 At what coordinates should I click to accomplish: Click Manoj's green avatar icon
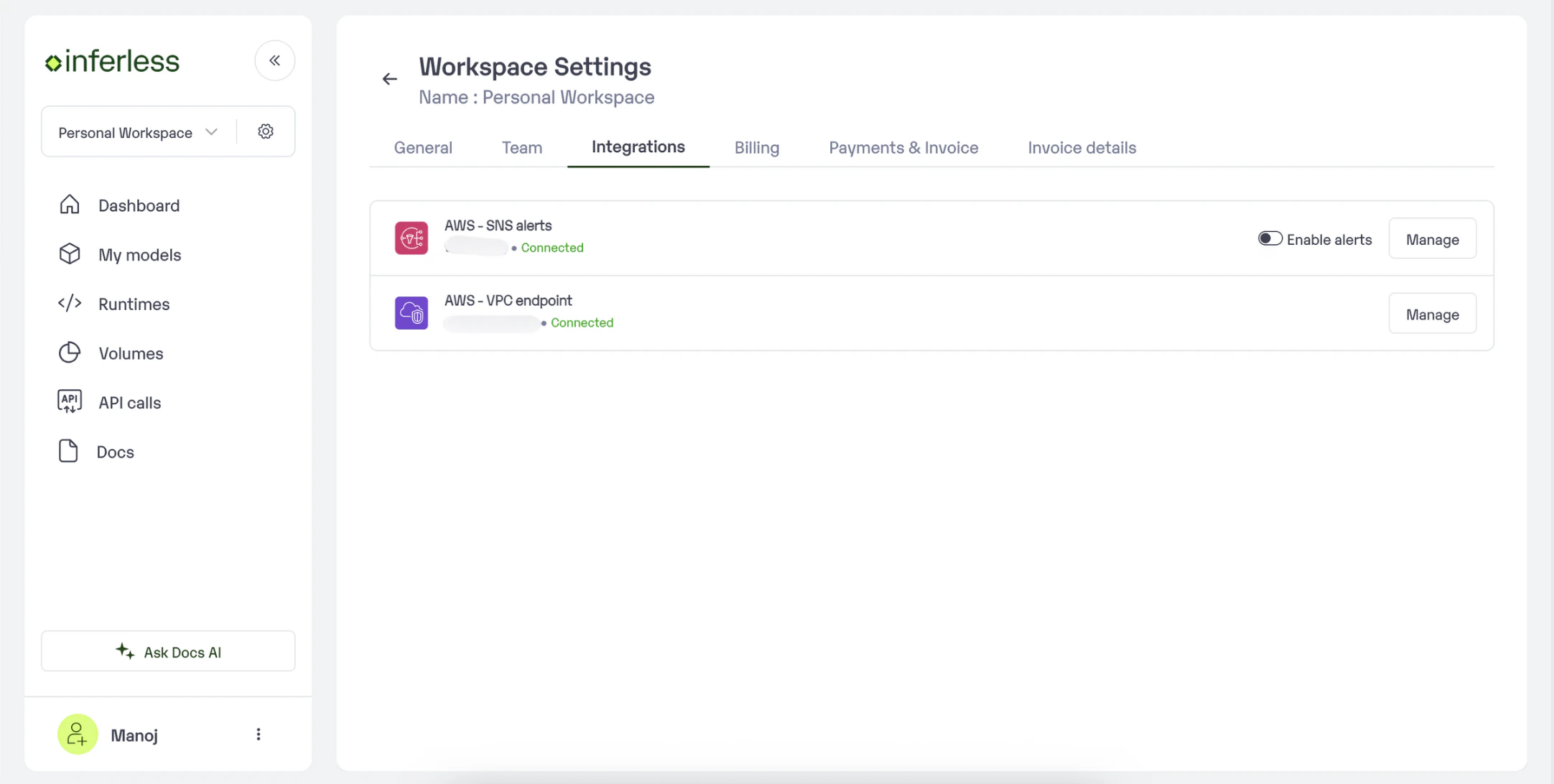point(78,734)
